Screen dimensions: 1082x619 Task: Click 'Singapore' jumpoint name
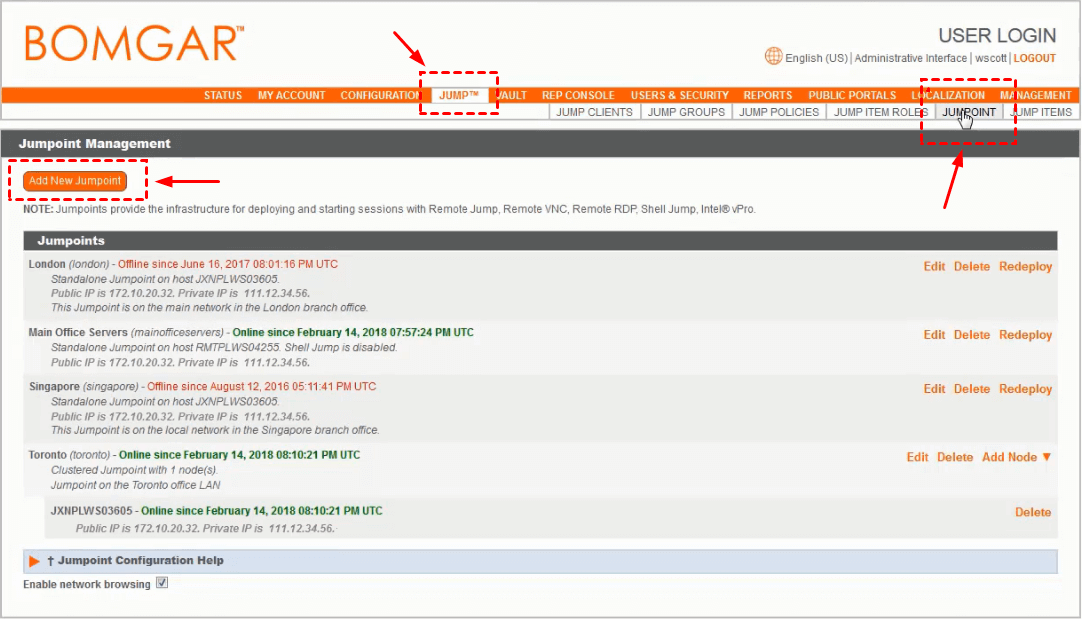[x=55, y=386]
